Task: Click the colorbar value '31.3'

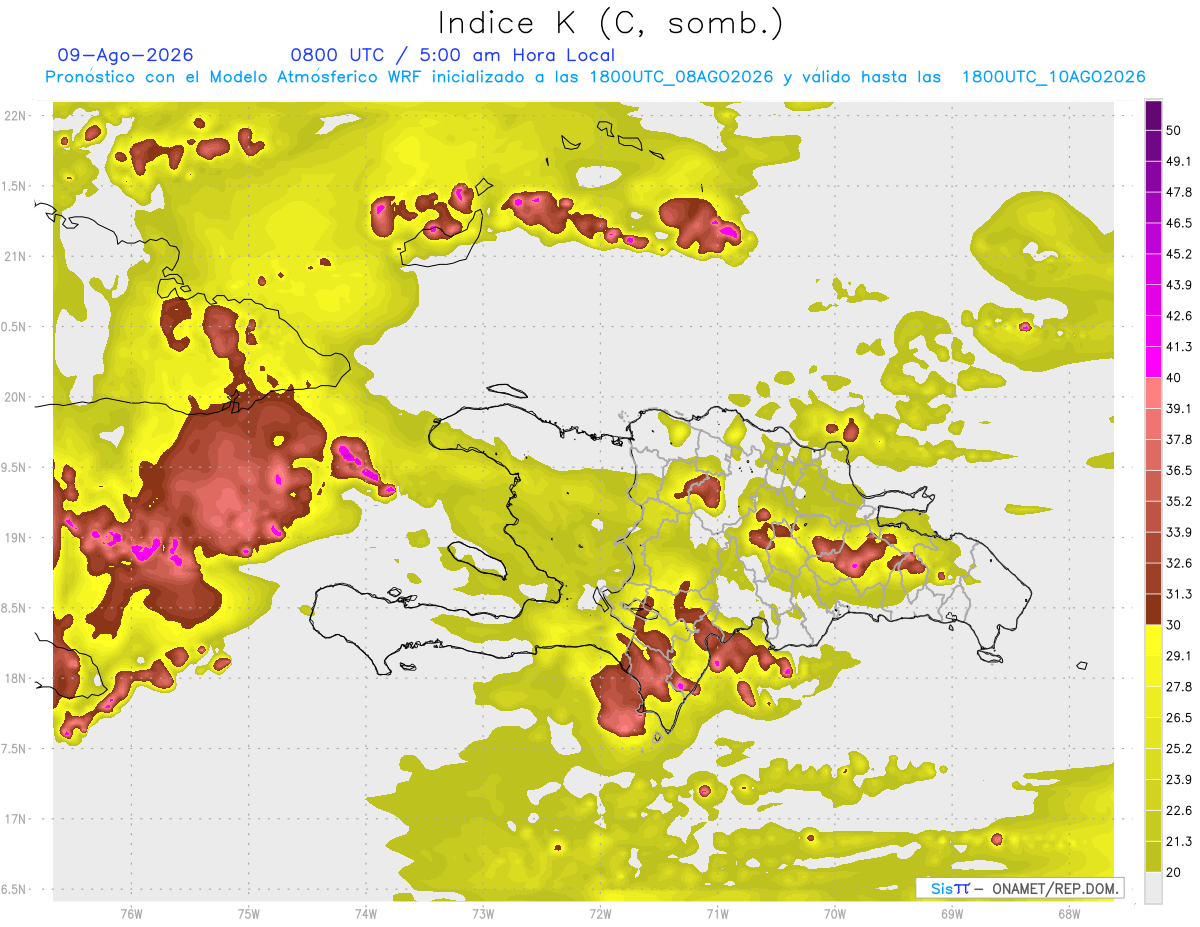Action: tap(1179, 594)
